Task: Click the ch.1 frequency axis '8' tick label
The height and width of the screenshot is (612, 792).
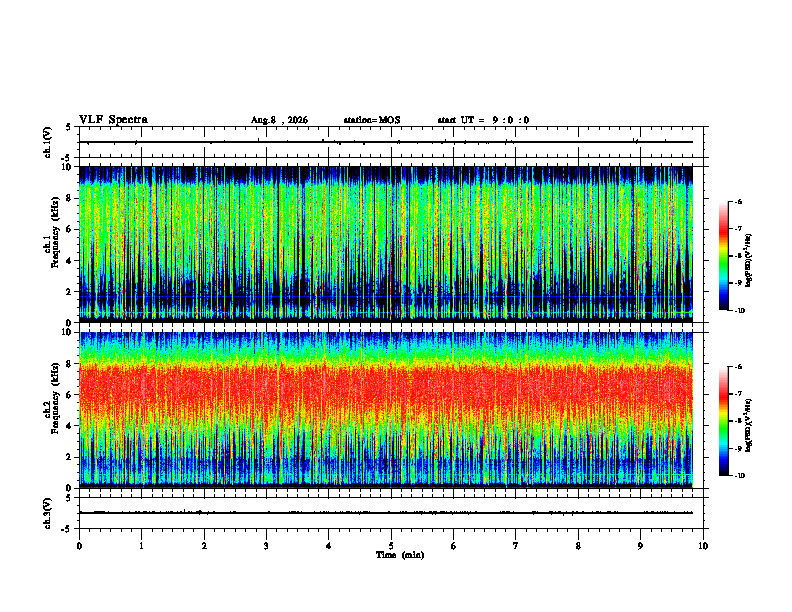Action: pos(69,198)
